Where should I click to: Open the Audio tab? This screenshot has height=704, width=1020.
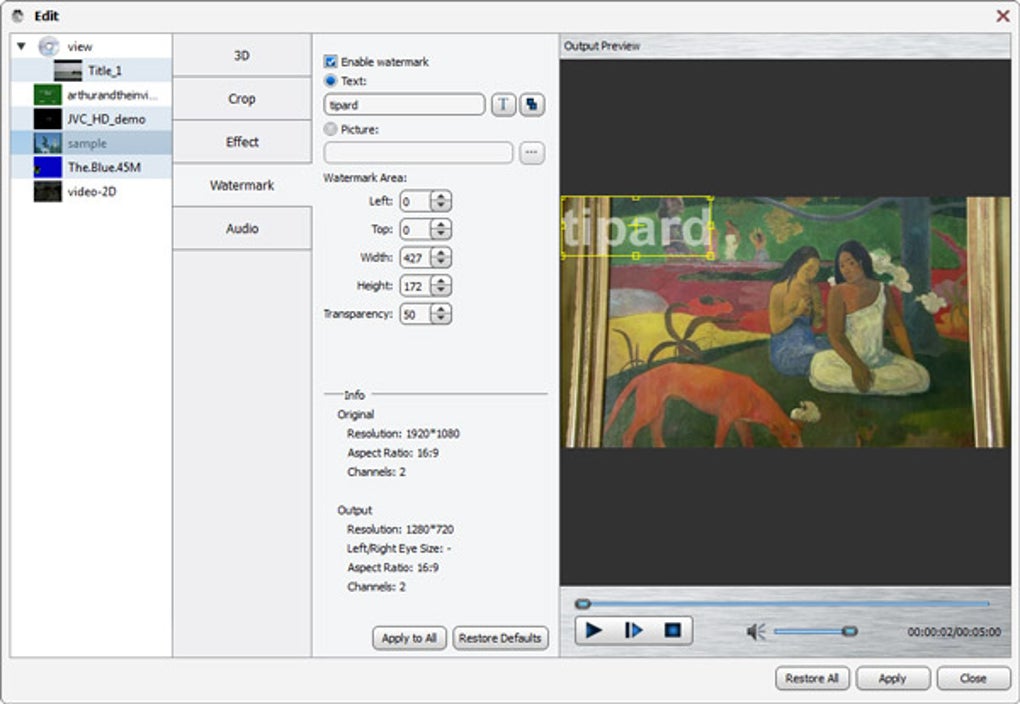(x=242, y=228)
